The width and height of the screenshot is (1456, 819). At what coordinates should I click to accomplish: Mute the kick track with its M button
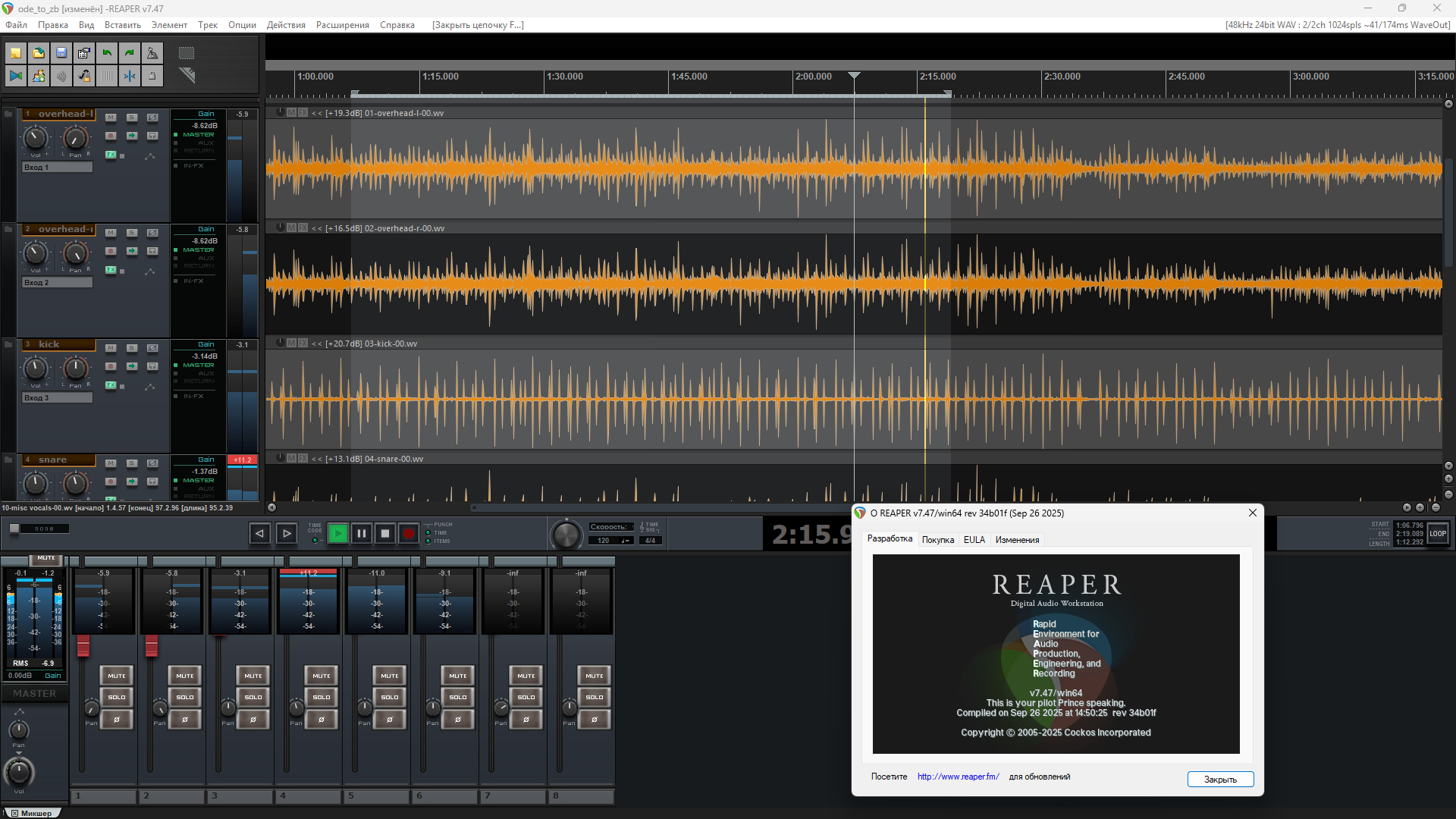pyautogui.click(x=111, y=348)
